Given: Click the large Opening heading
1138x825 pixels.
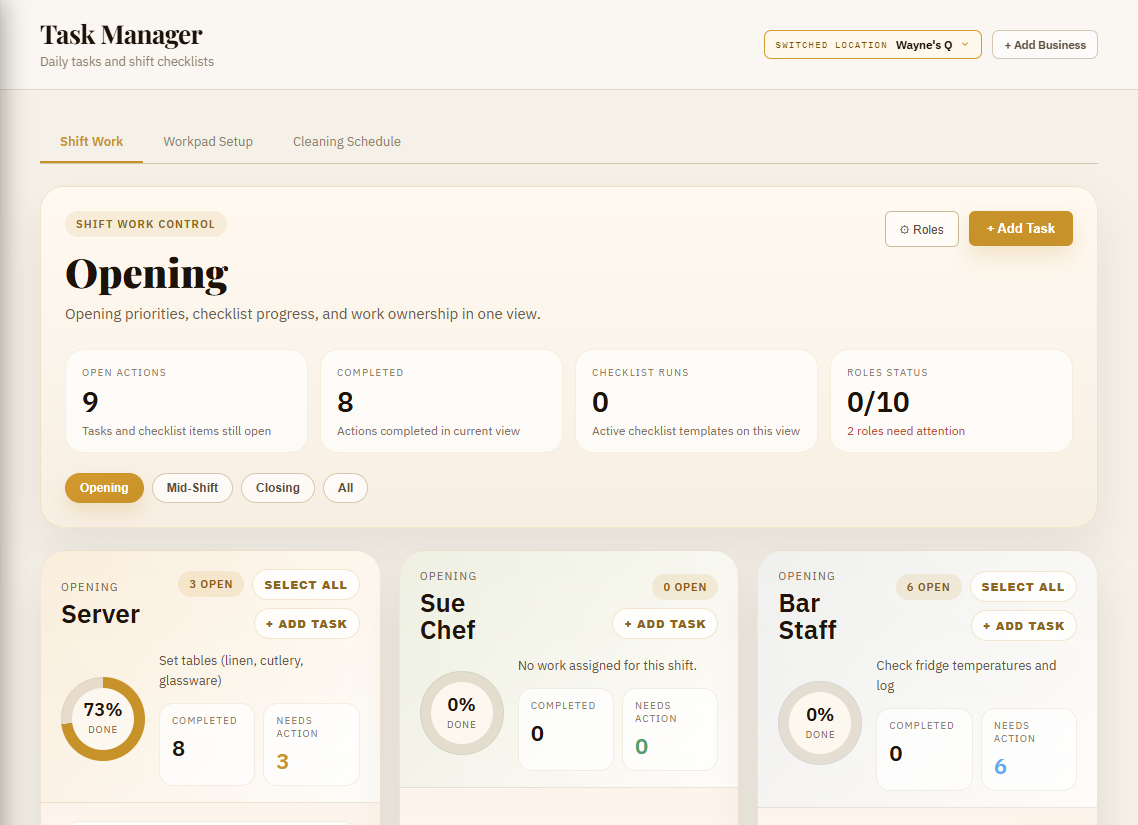Looking at the screenshot, I should tap(147, 274).
